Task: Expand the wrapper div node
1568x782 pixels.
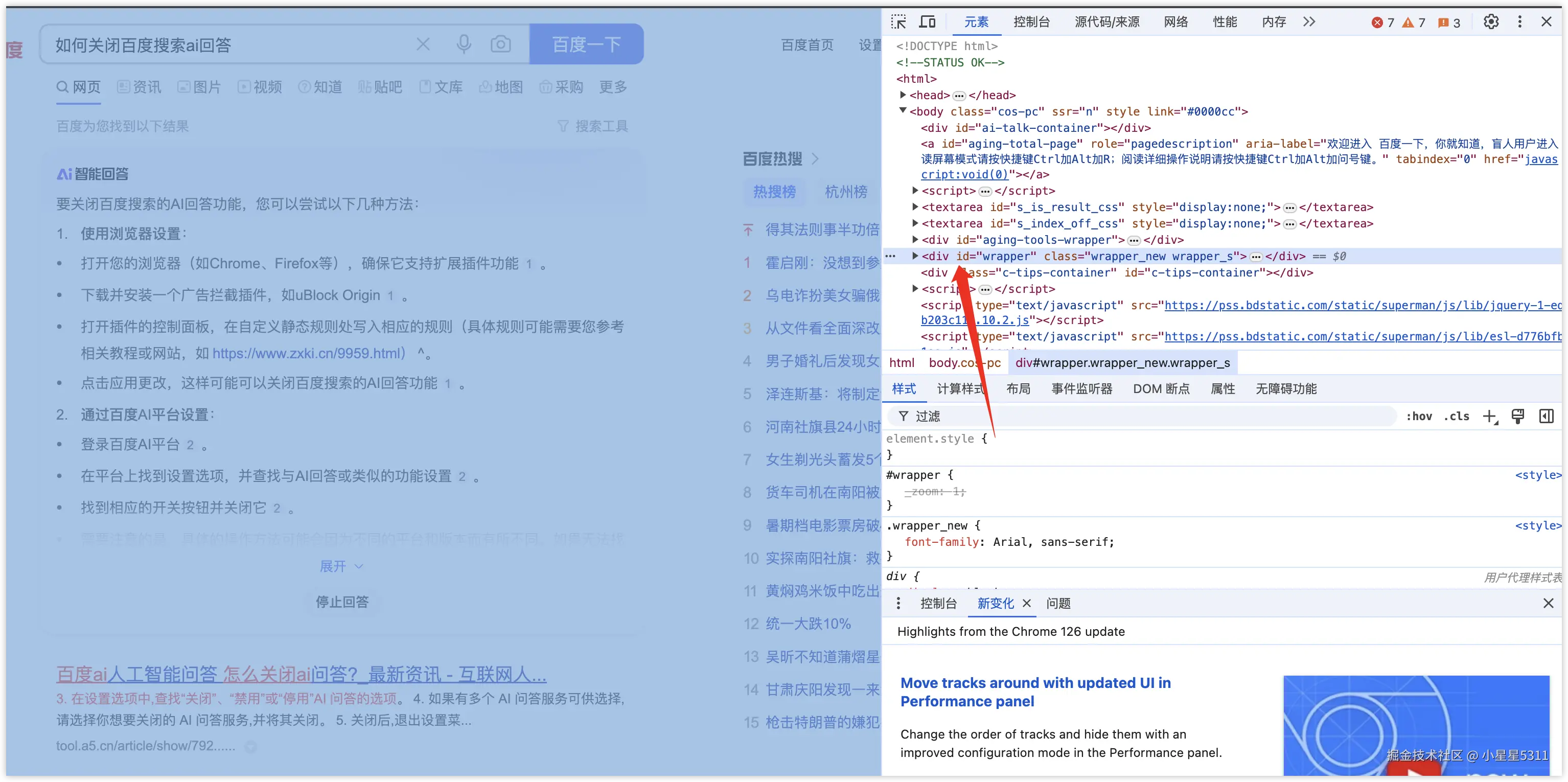Action: [915, 256]
